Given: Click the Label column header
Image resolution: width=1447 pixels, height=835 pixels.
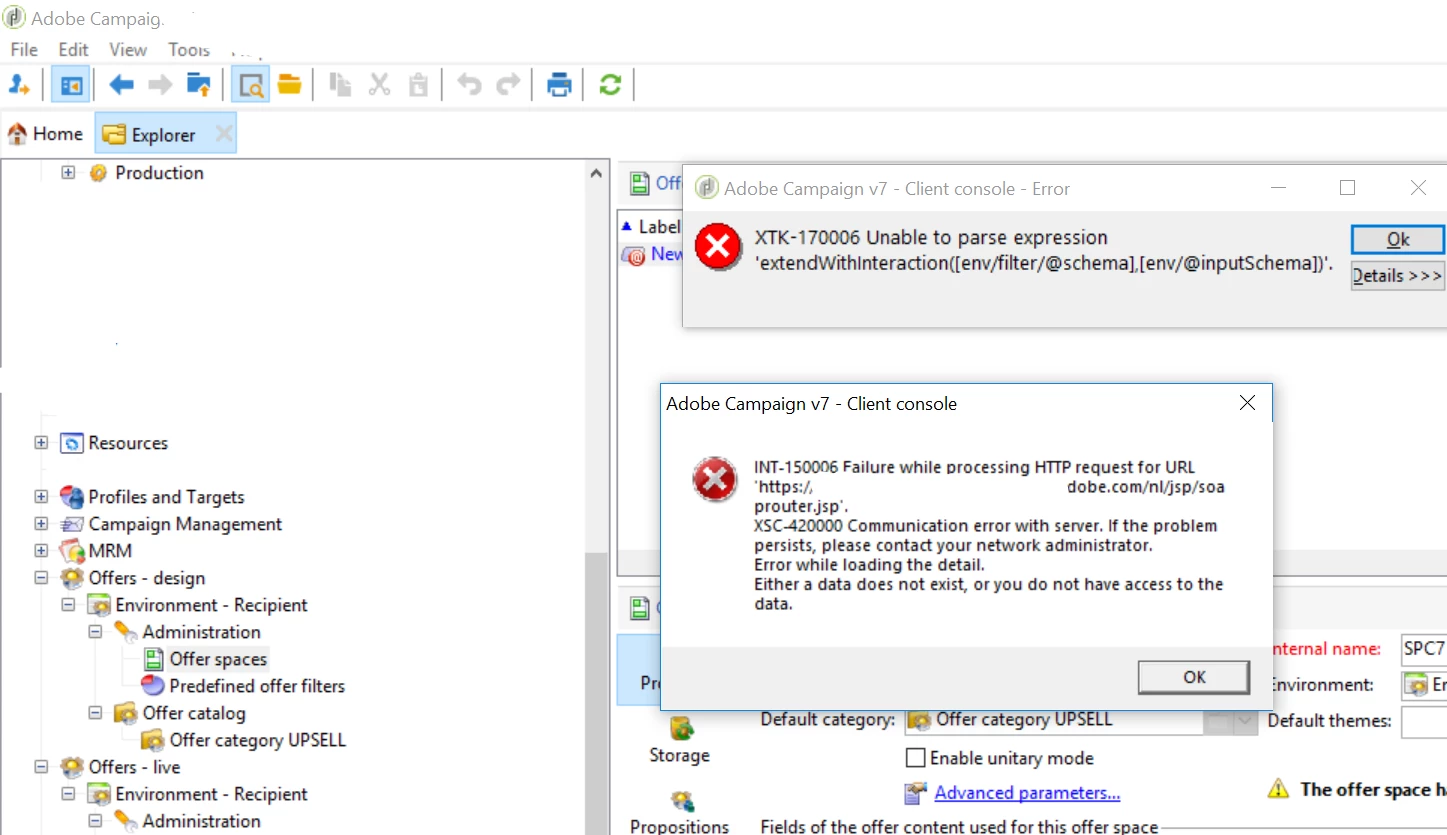Looking at the screenshot, I should [659, 227].
